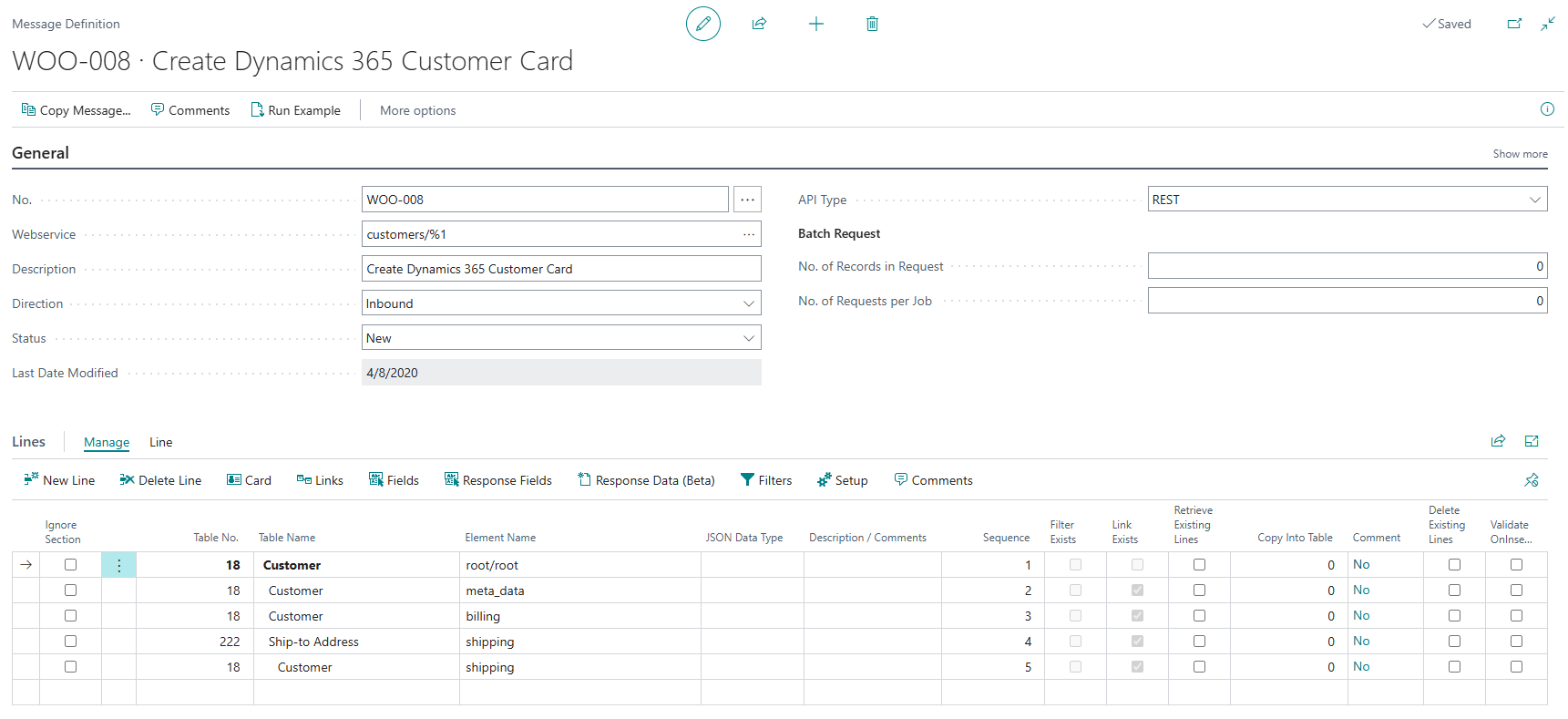Click Ship-to Address table name cell
The height and width of the screenshot is (719, 1568).
coord(356,642)
